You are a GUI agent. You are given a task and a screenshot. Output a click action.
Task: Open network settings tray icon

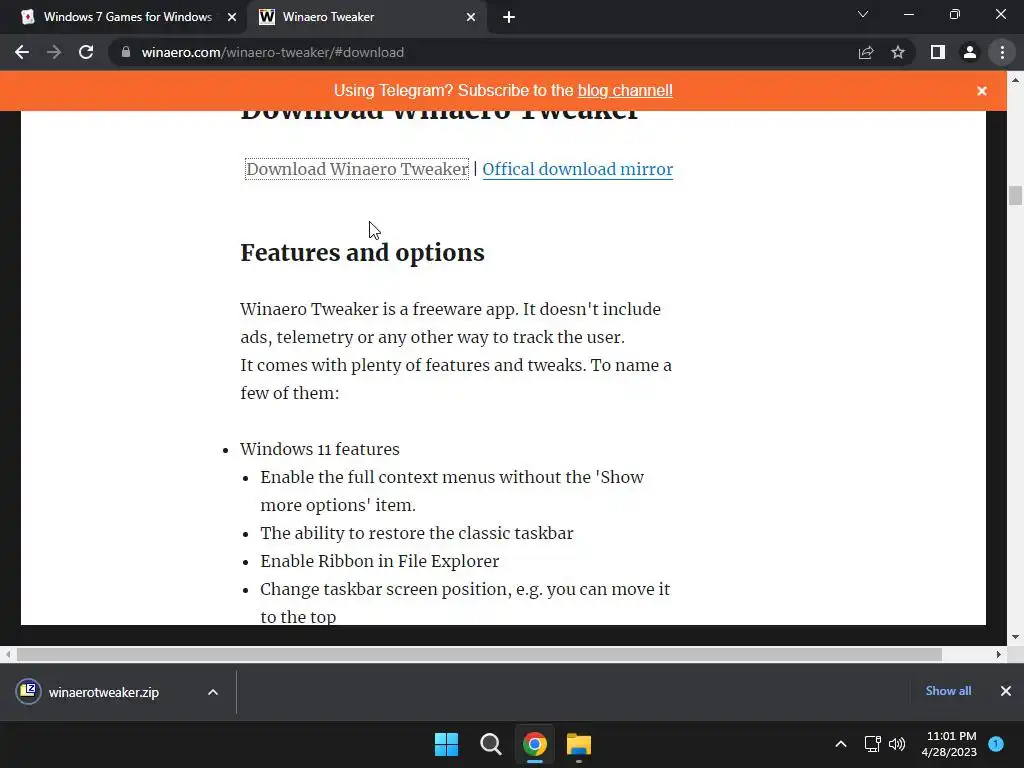872,744
